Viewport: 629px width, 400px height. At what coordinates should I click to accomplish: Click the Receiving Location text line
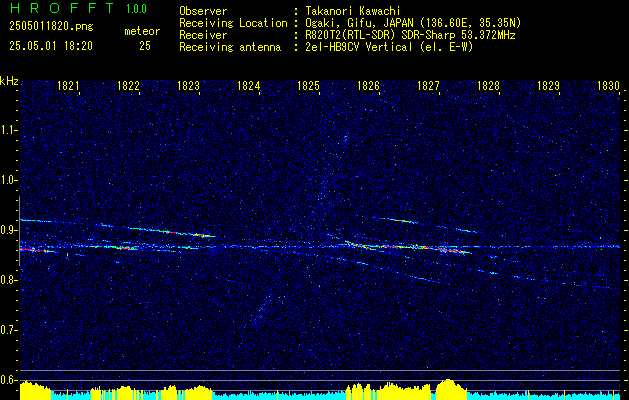[x=350, y=23]
